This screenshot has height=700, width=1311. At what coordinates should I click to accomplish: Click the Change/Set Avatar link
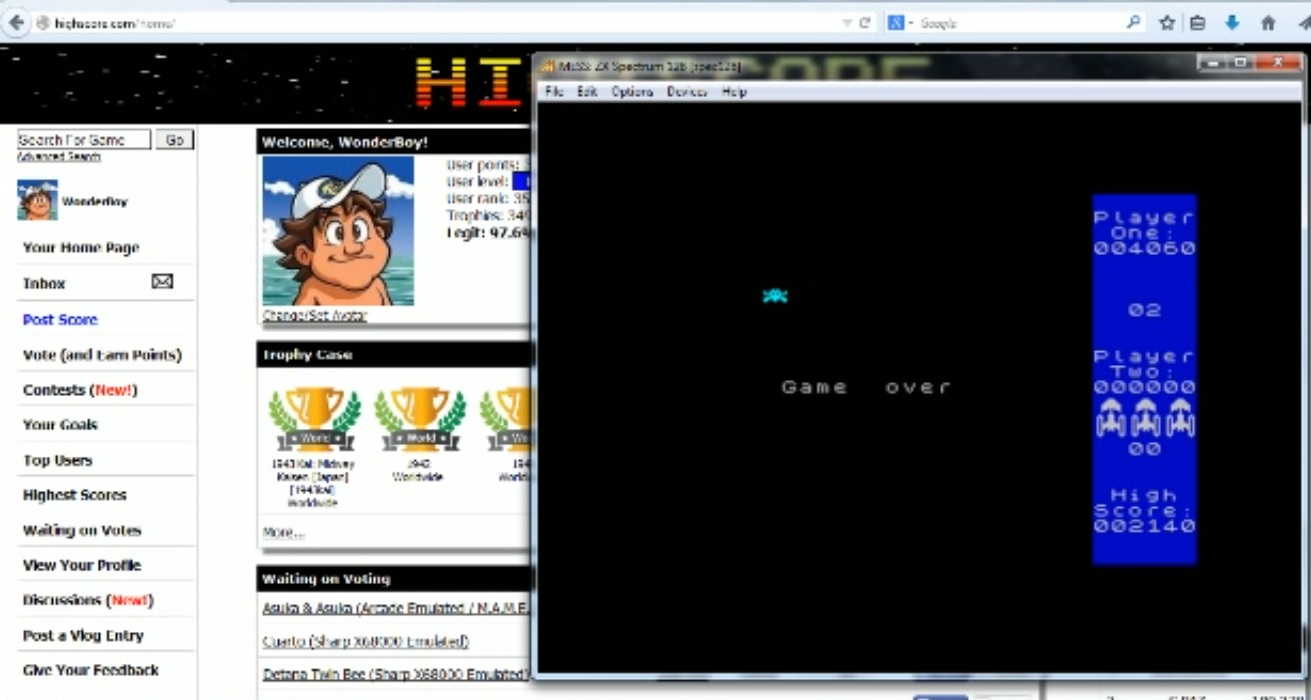pyautogui.click(x=314, y=315)
